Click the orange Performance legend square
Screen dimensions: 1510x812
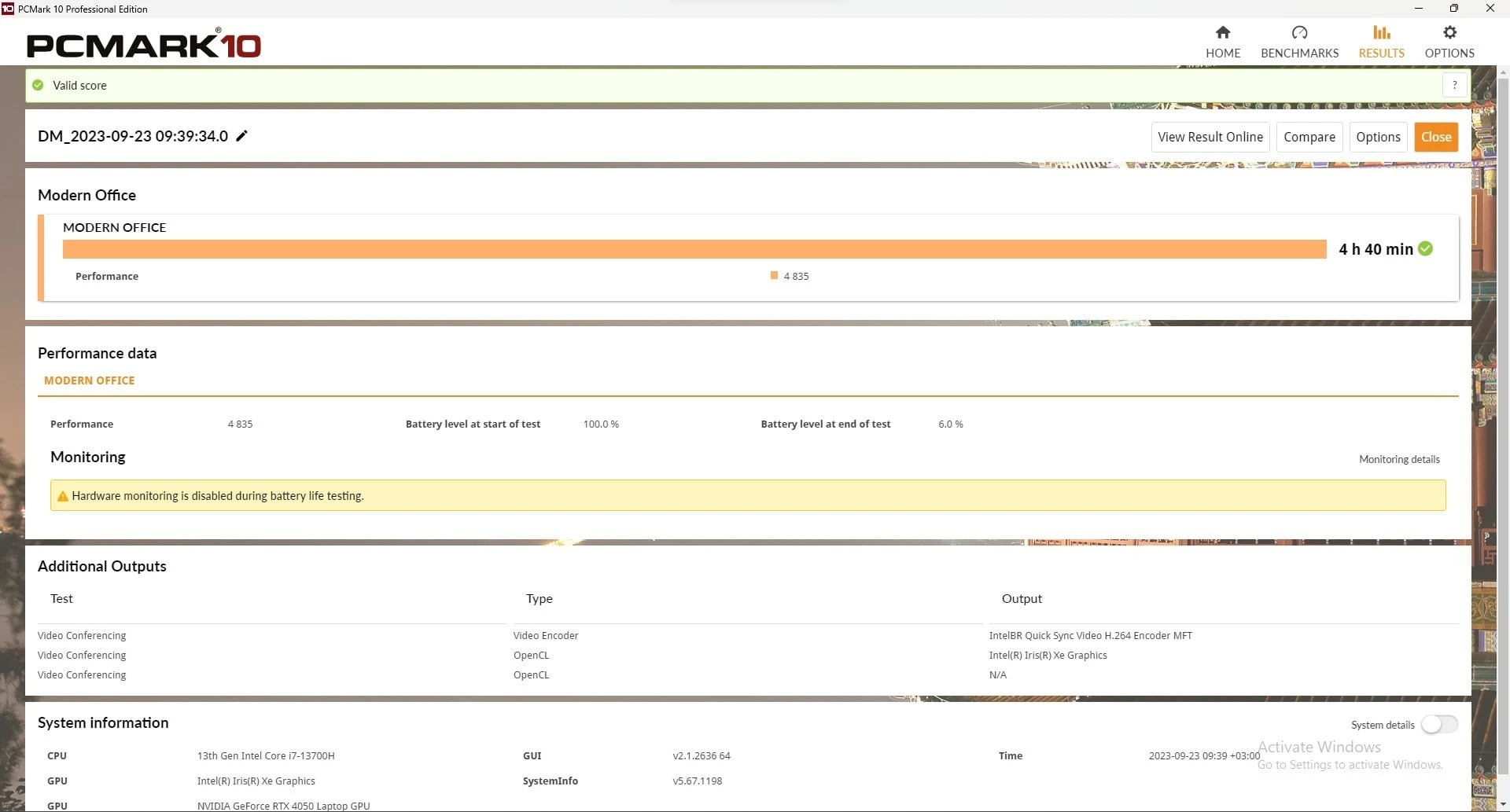click(x=774, y=275)
